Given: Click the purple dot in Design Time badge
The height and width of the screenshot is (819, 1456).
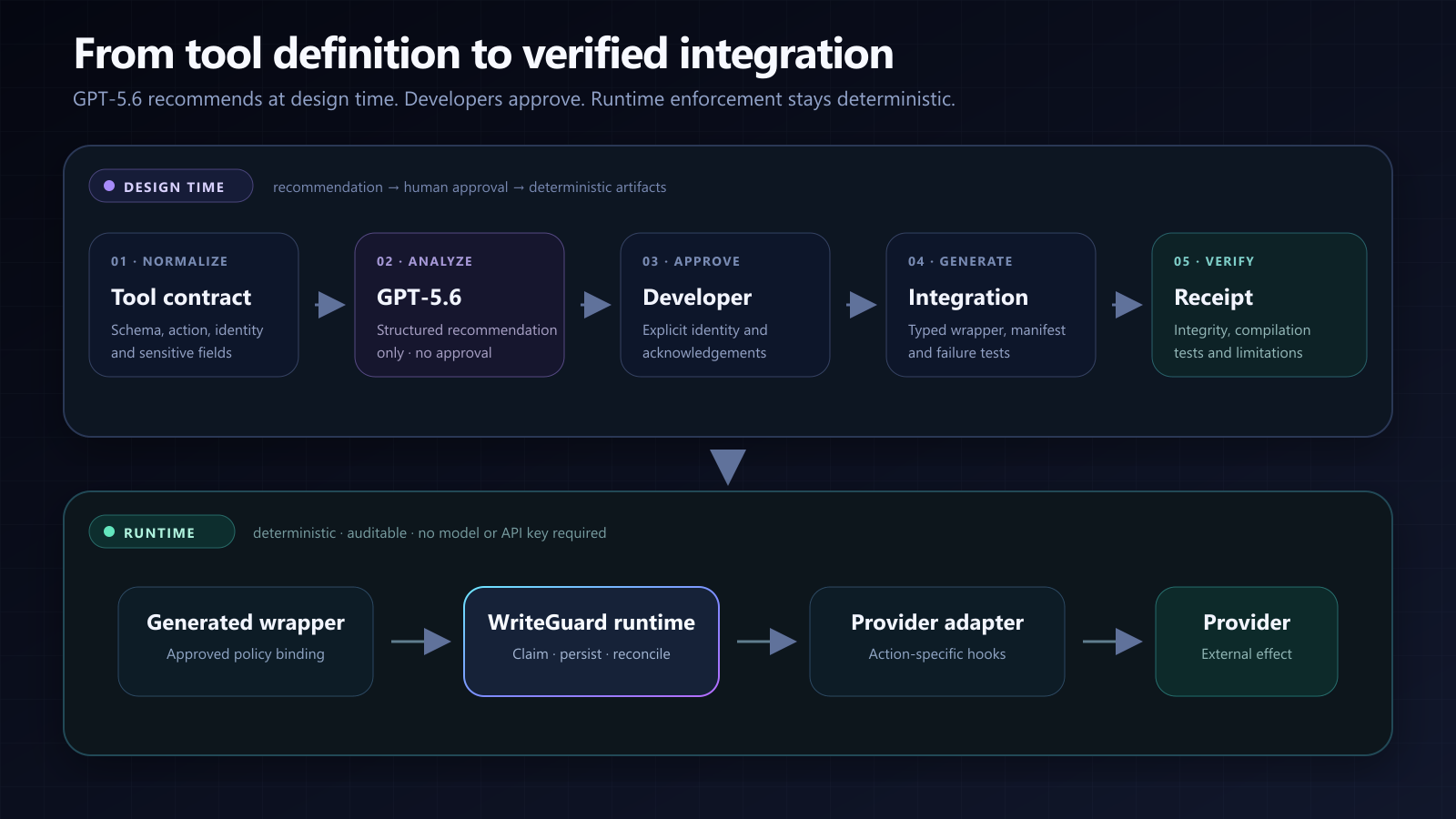Looking at the screenshot, I should click(109, 186).
